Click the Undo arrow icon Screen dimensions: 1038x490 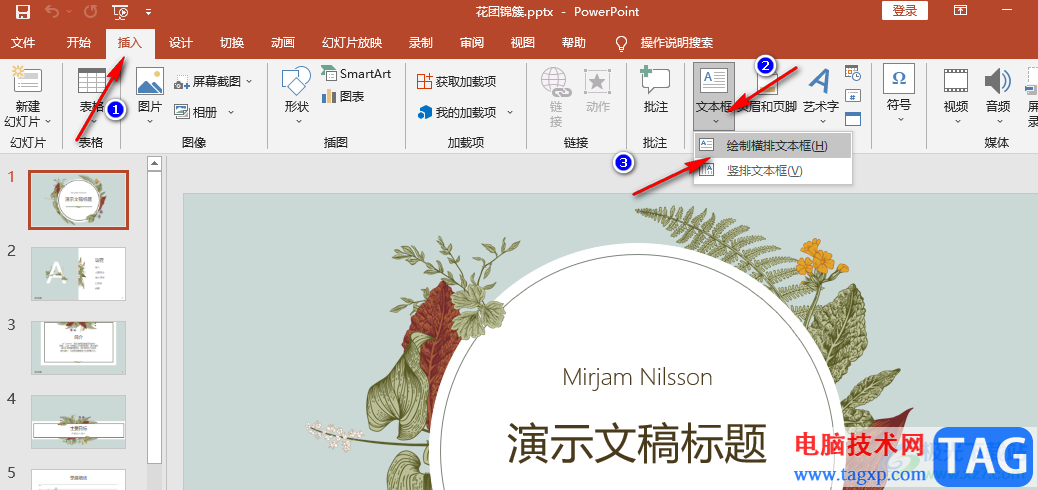pyautogui.click(x=52, y=11)
